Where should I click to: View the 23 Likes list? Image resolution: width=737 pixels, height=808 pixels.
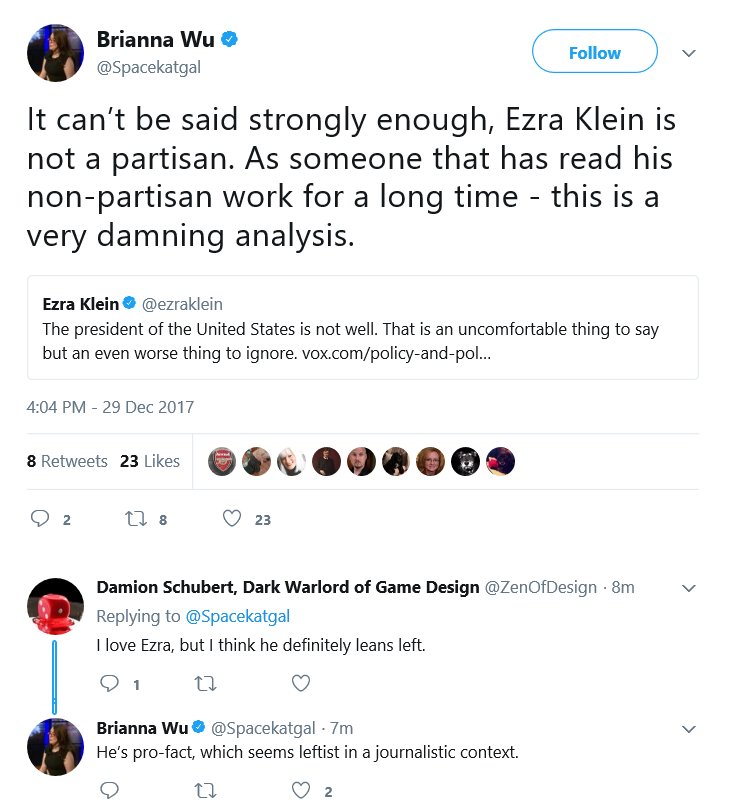point(150,461)
